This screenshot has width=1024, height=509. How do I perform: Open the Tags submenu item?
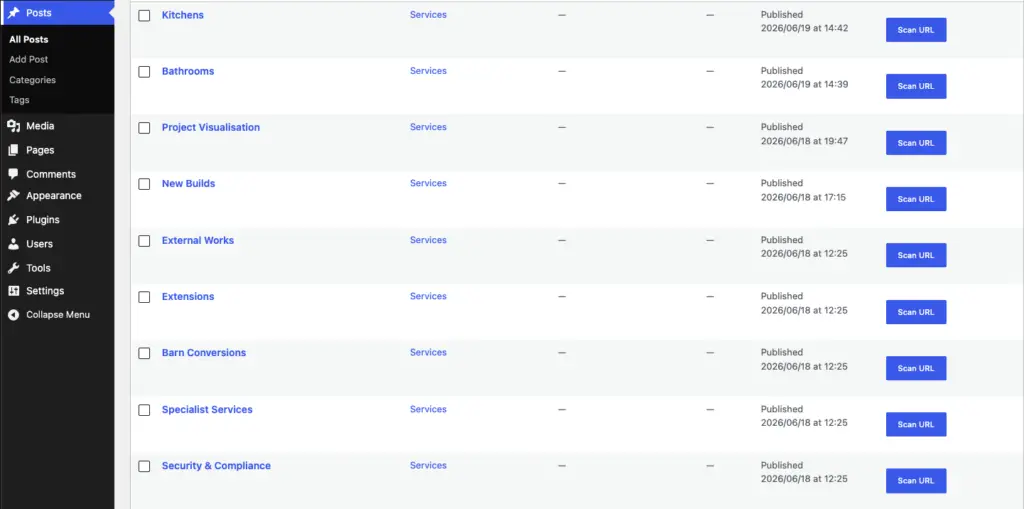[x=19, y=100]
